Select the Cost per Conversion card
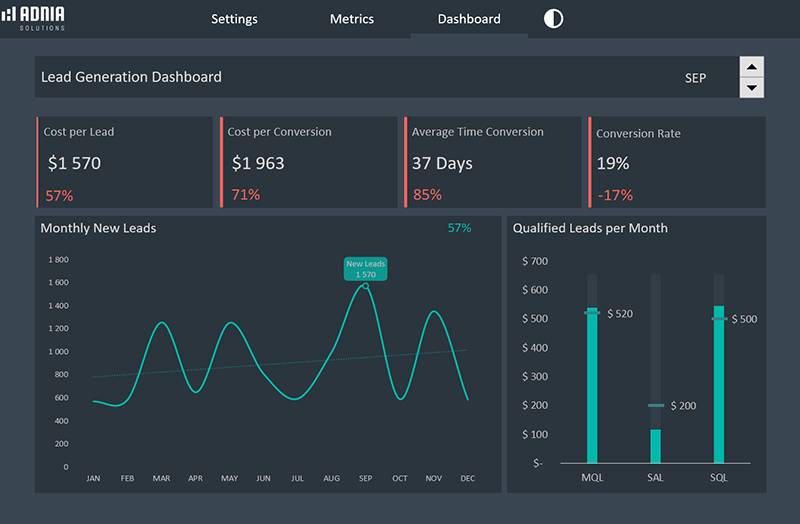 308,162
